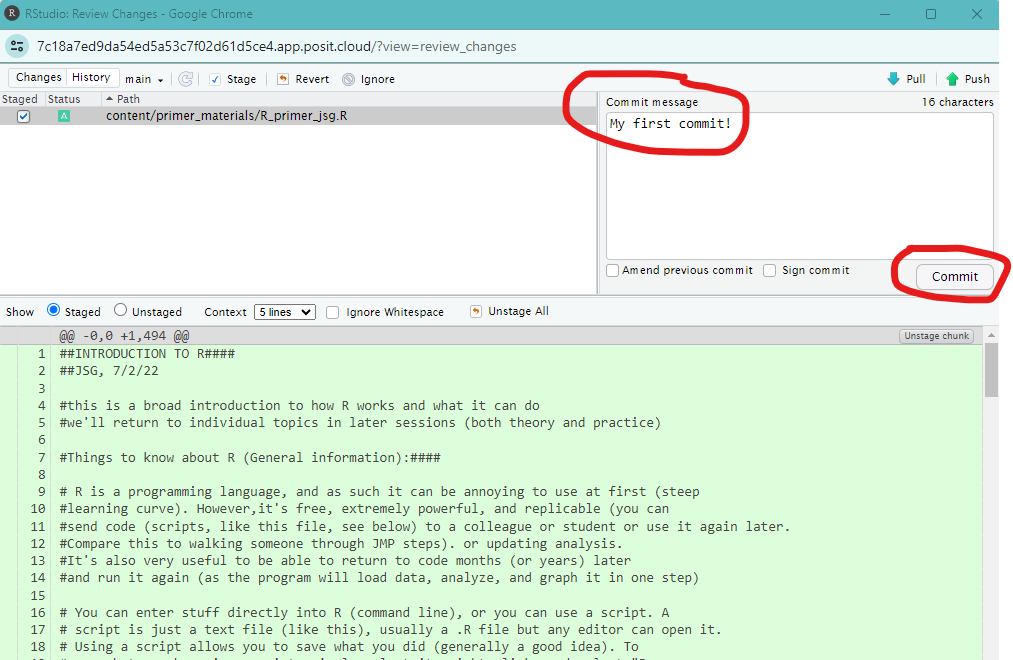The height and width of the screenshot is (660, 1013).
Task: Select the Changes tab
Action: [x=37, y=76]
